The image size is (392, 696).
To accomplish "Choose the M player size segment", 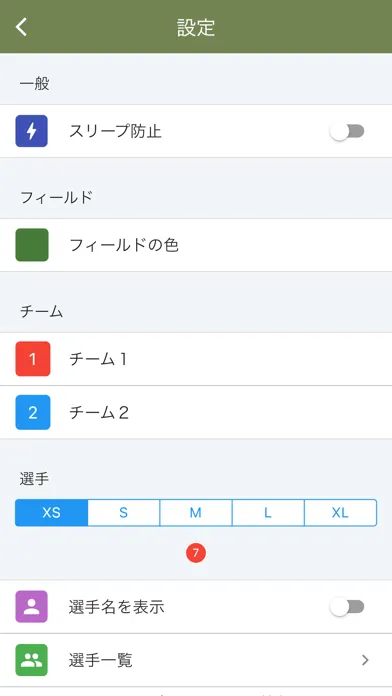I will pos(196,513).
